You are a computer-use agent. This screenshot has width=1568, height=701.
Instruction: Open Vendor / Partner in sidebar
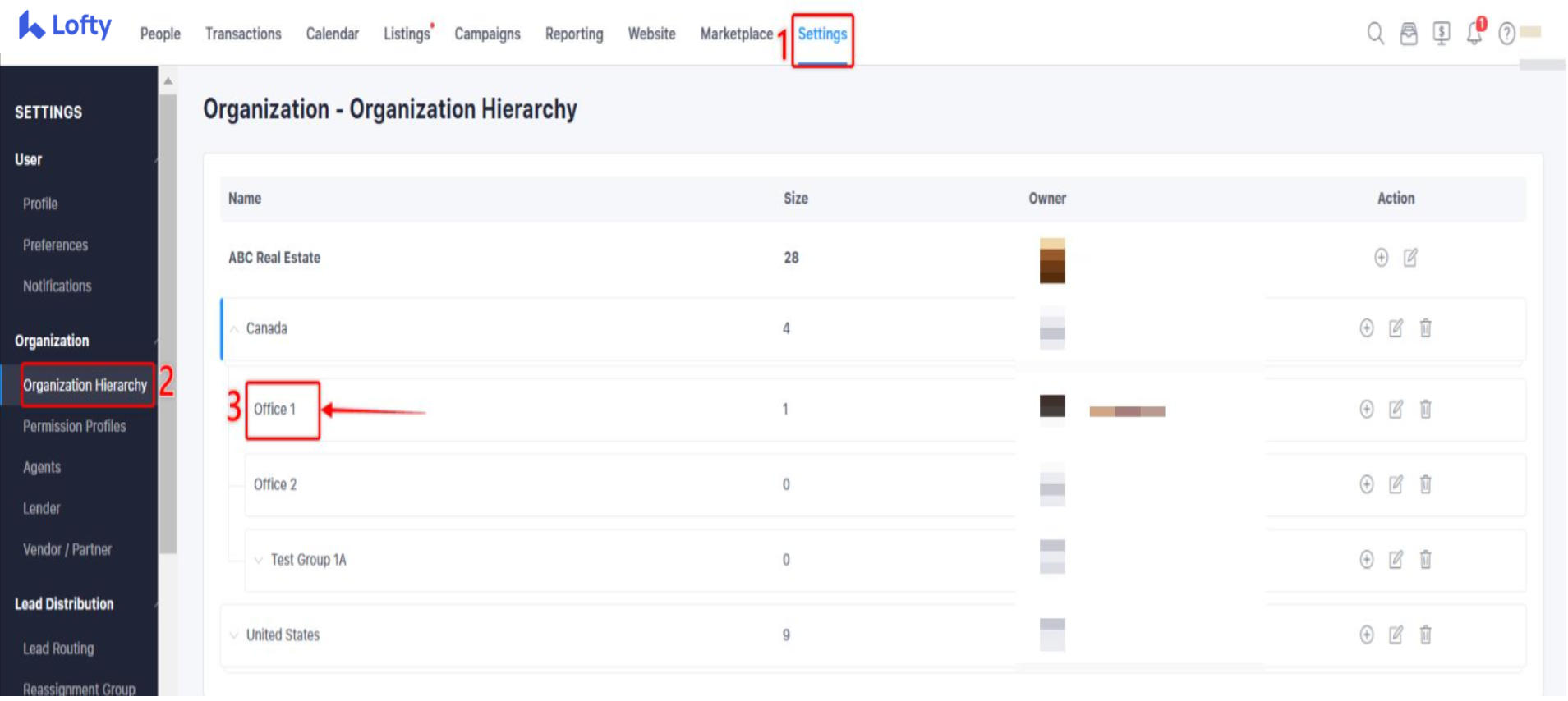point(67,550)
